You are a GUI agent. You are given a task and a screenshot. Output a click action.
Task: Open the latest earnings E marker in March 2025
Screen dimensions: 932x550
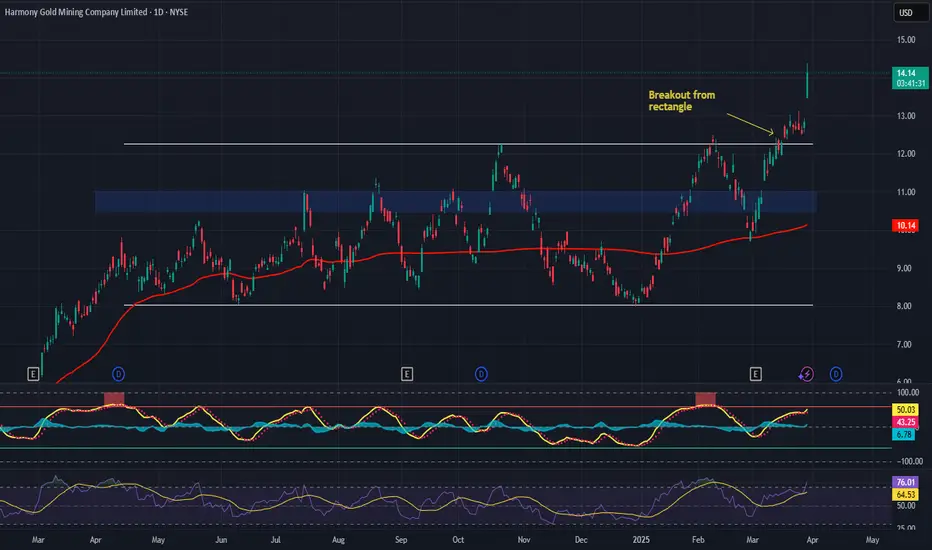[x=755, y=374]
